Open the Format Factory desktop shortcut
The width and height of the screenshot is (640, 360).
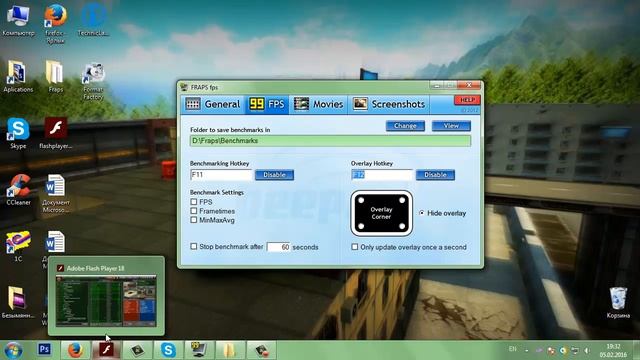pos(93,81)
